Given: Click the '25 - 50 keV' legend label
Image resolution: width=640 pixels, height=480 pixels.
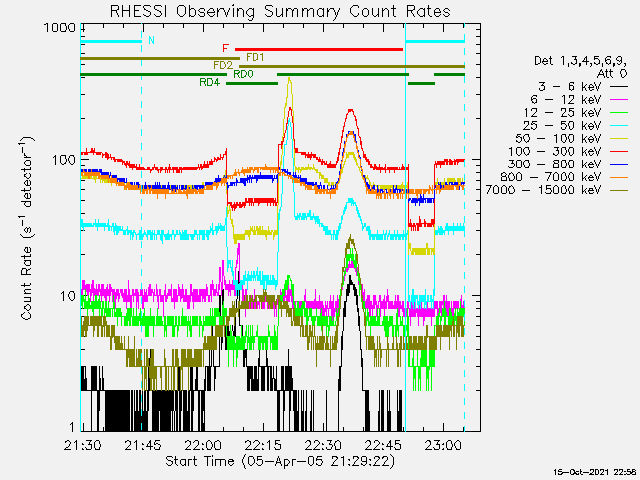Looking at the screenshot, I should [x=562, y=125].
